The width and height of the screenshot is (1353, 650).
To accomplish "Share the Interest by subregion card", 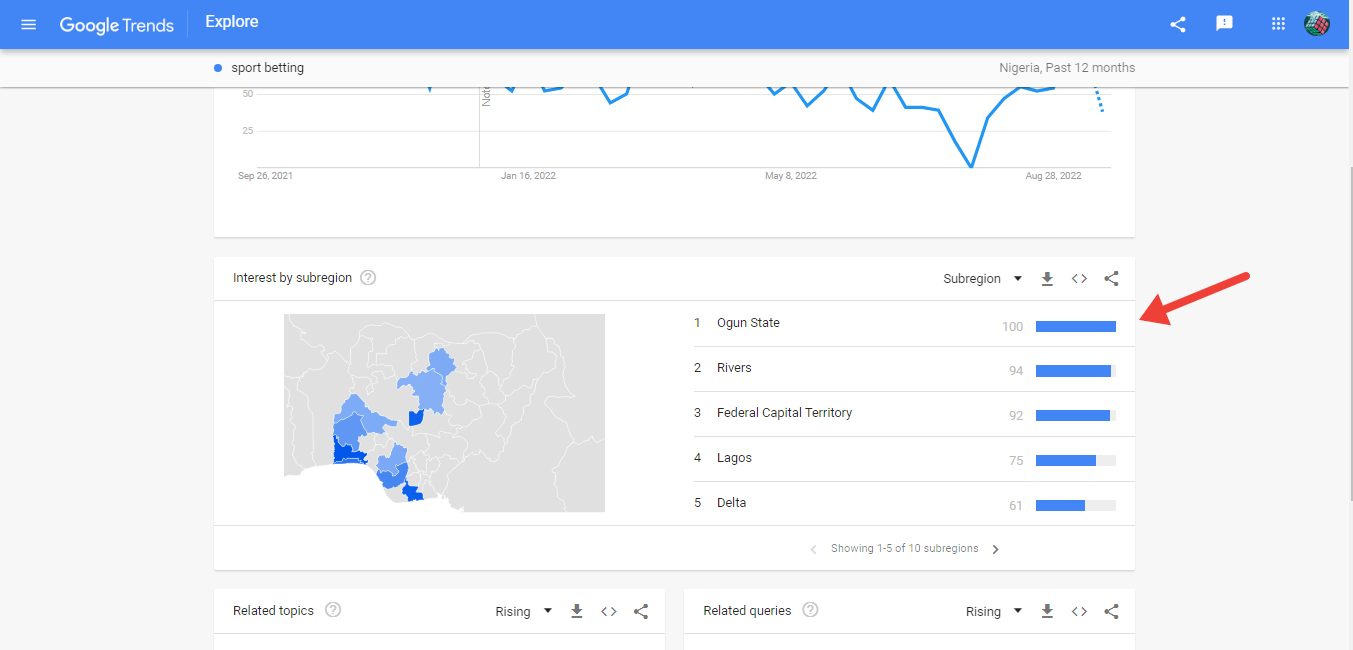I will (1111, 279).
